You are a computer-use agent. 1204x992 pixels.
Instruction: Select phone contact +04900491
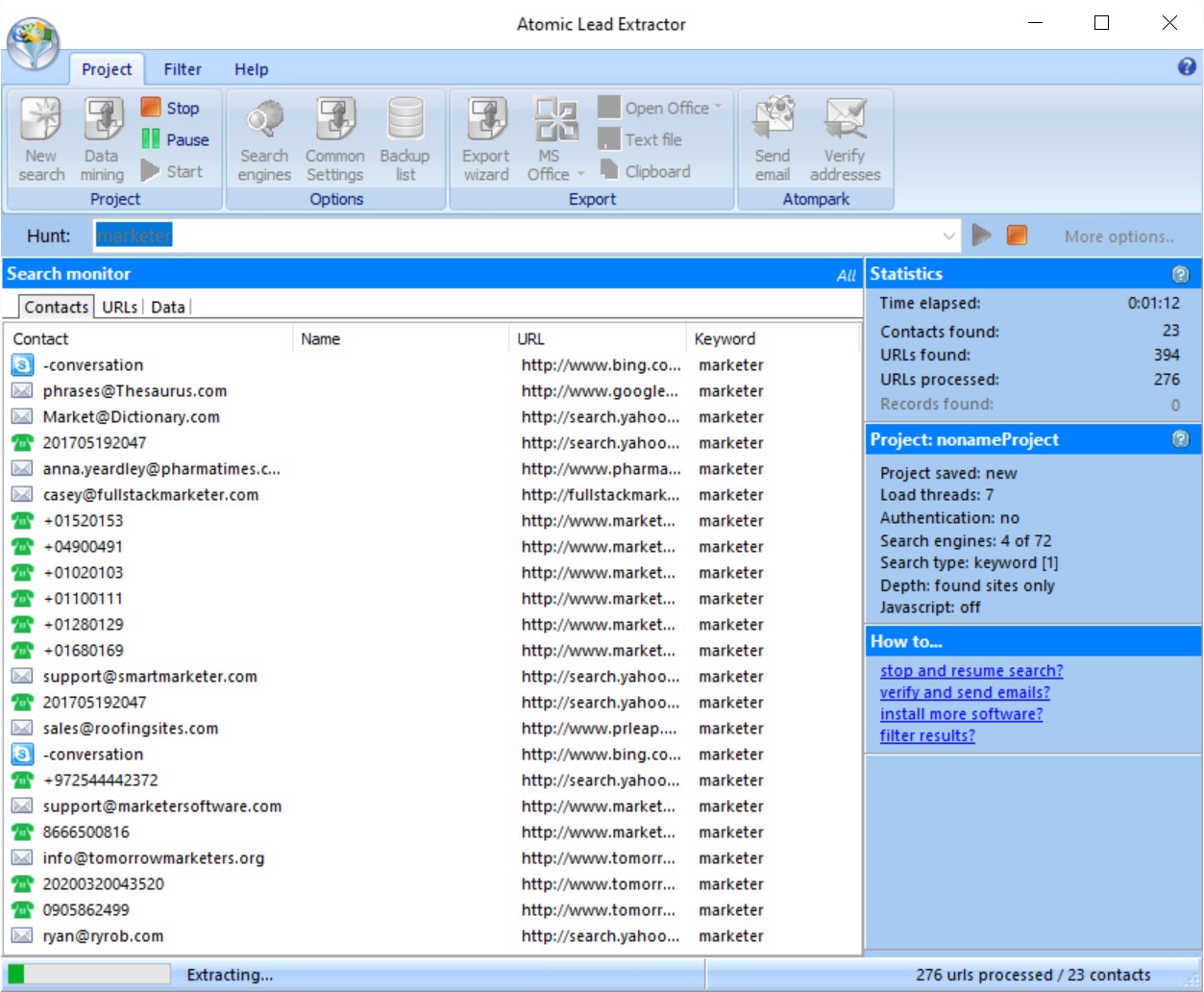432,547
